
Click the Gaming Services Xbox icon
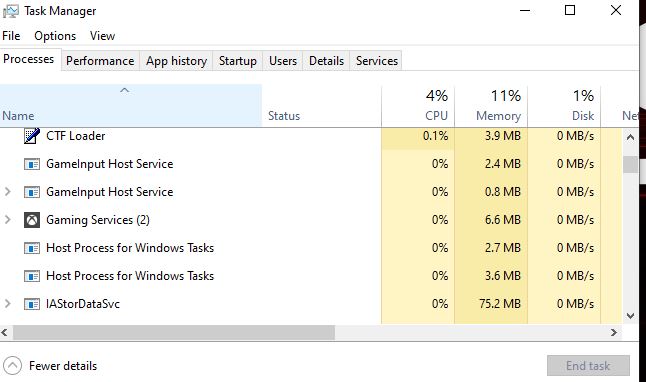pos(32,220)
